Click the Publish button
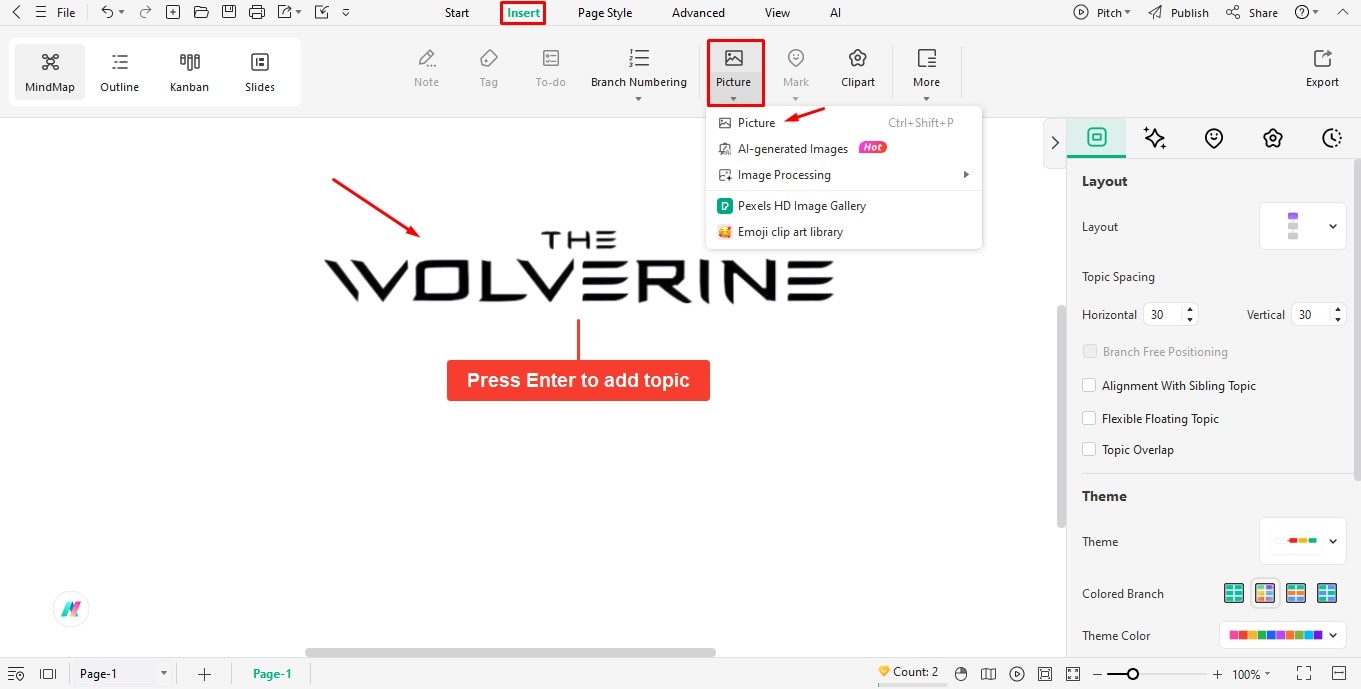 [1179, 13]
